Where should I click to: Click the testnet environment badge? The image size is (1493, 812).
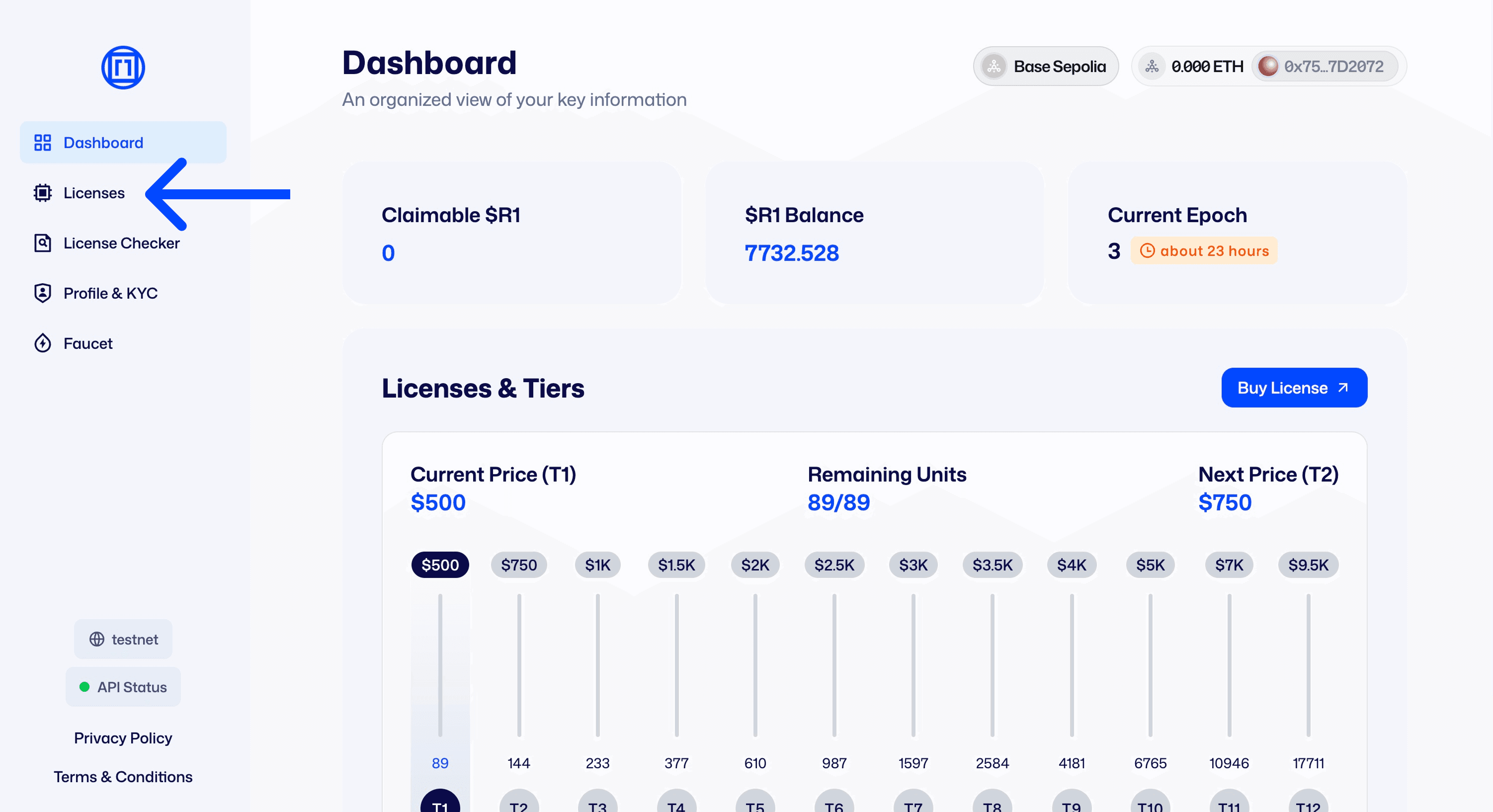point(123,639)
